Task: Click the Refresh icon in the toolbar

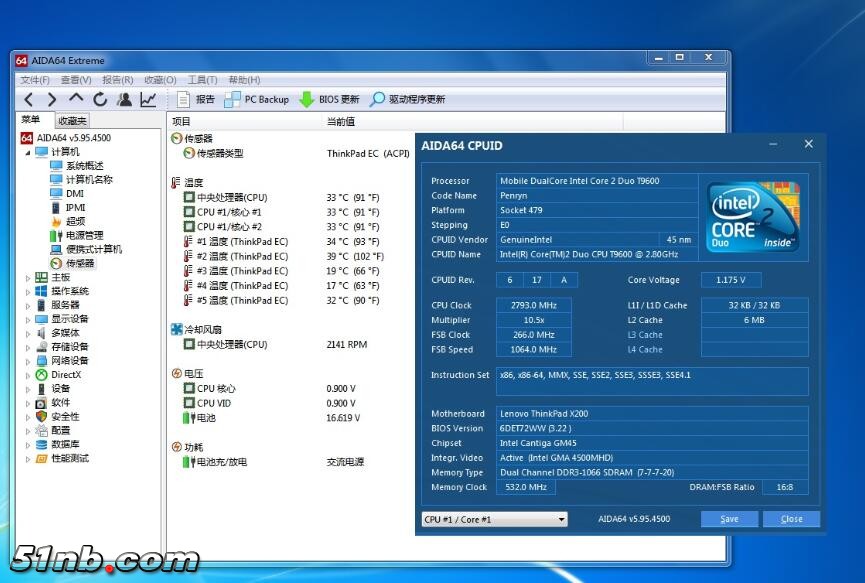Action: pyautogui.click(x=100, y=99)
